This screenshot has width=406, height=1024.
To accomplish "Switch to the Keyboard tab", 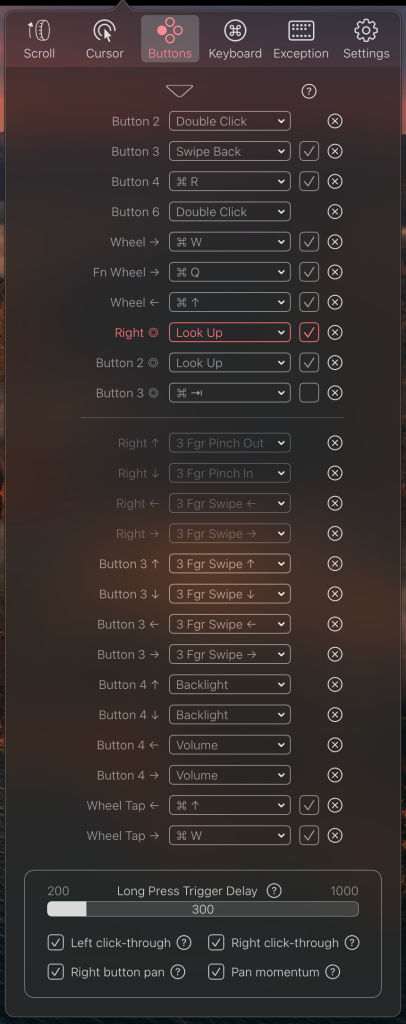I will pos(235,40).
